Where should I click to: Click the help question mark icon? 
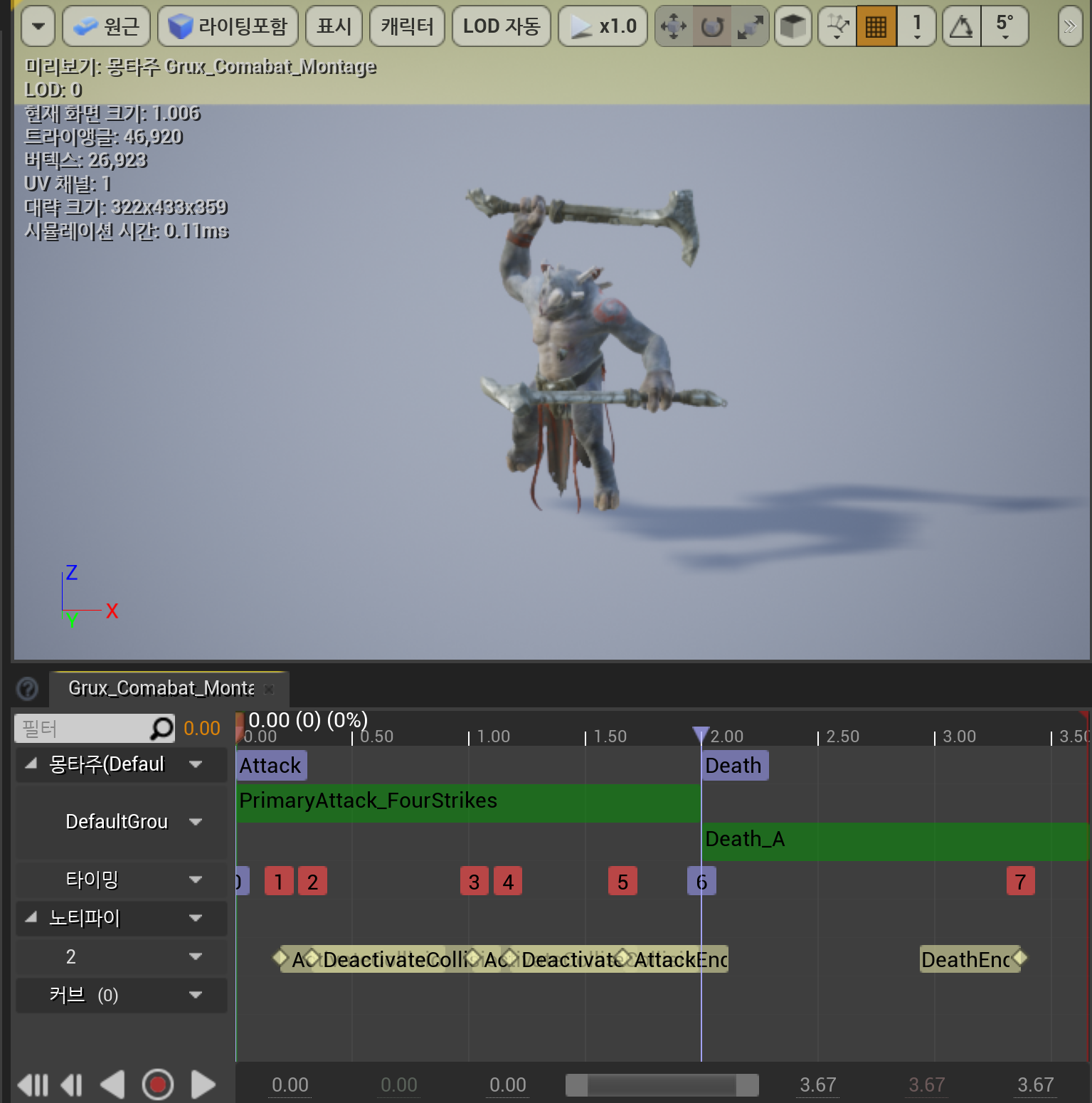[27, 688]
